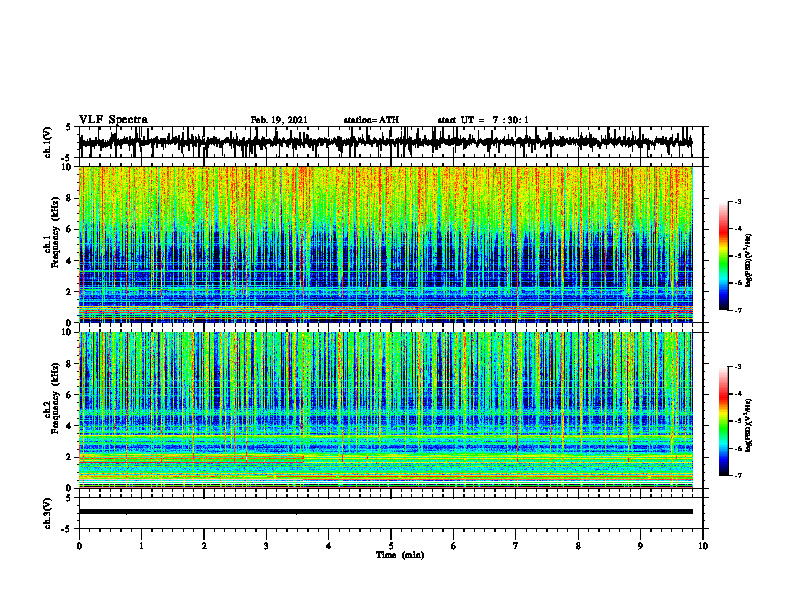The image size is (792, 612).
Task: Click the "station=ATH" label
Action: [371, 120]
